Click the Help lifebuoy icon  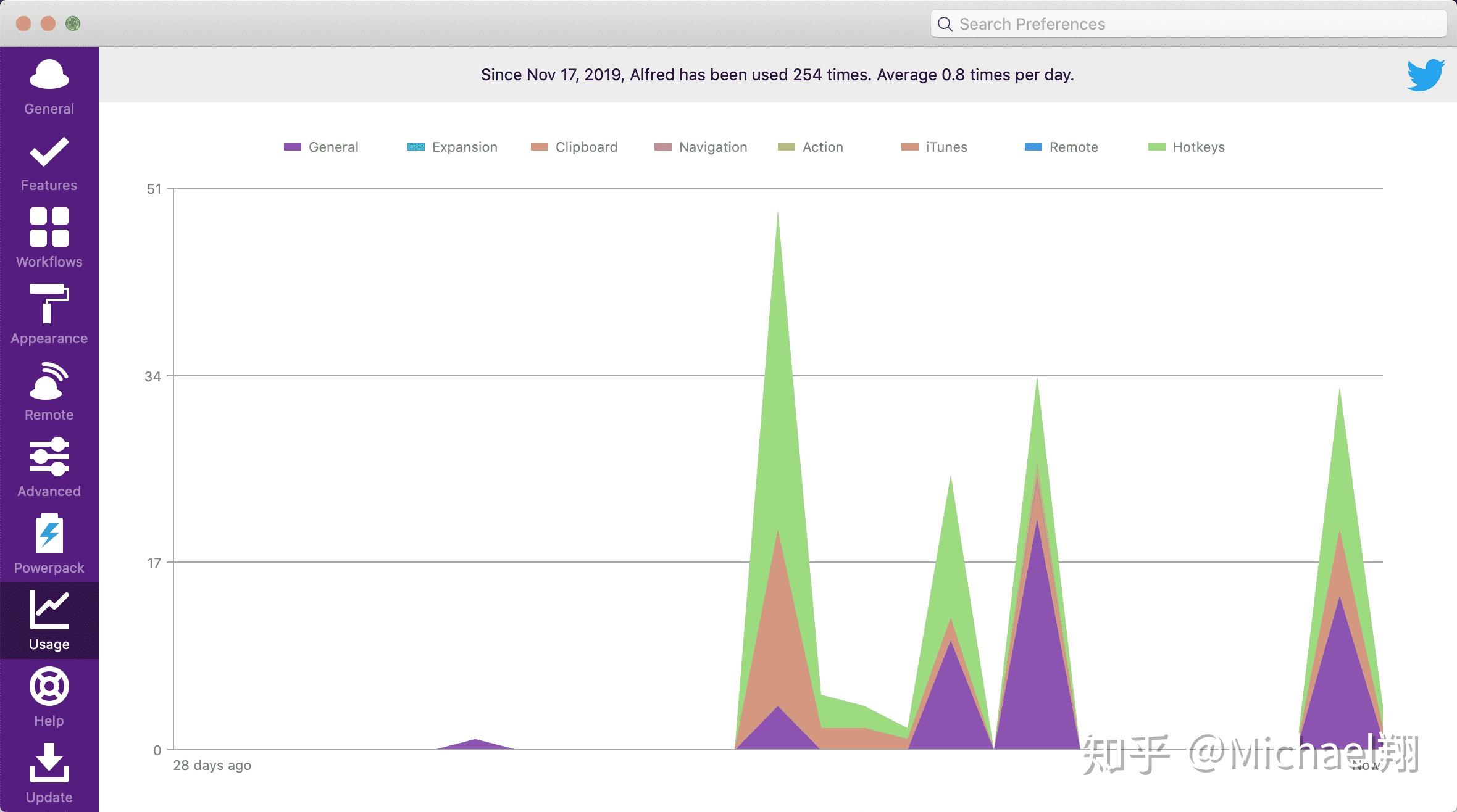point(49,687)
